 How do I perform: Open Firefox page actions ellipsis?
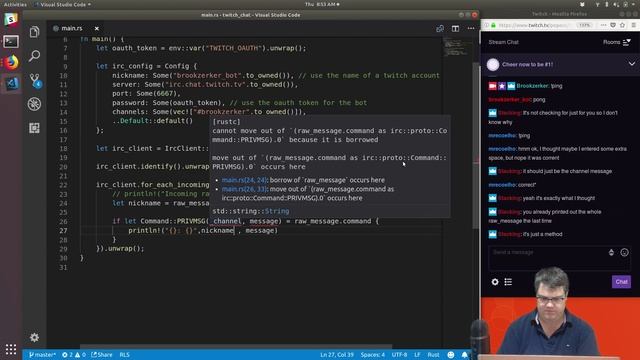point(603,25)
